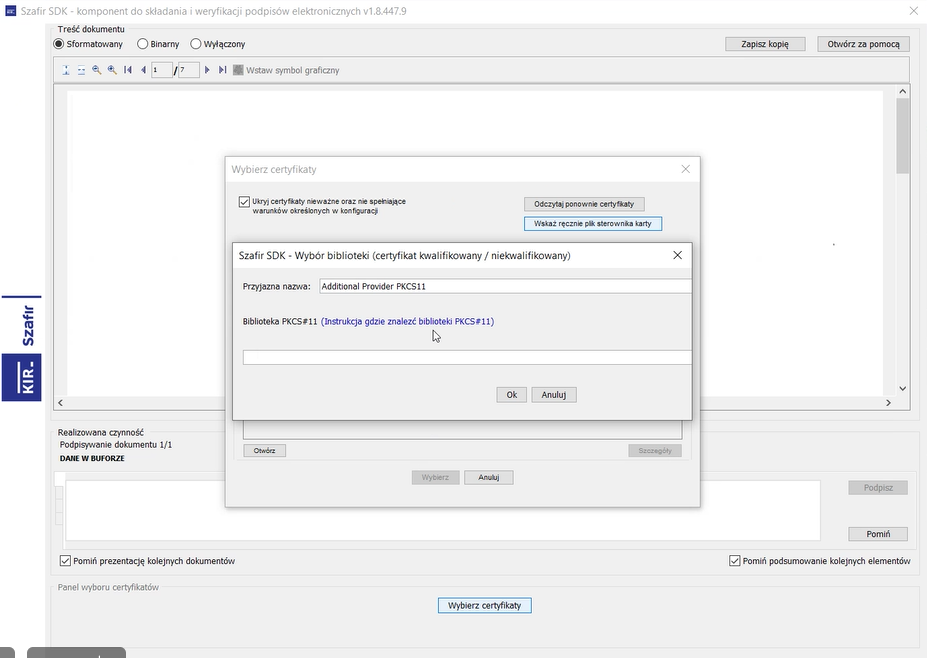Click the fit page width icon
Viewport: 927px width, 658px height.
pyautogui.click(x=81, y=70)
